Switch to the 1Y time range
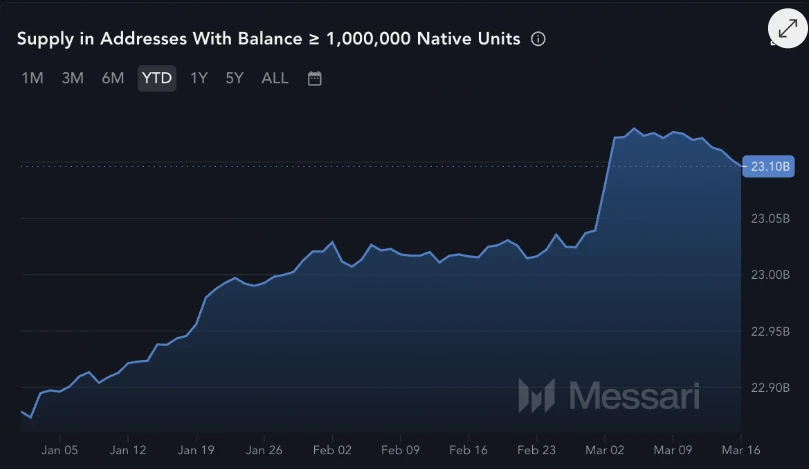Viewport: 809px width, 469px height. (199, 78)
